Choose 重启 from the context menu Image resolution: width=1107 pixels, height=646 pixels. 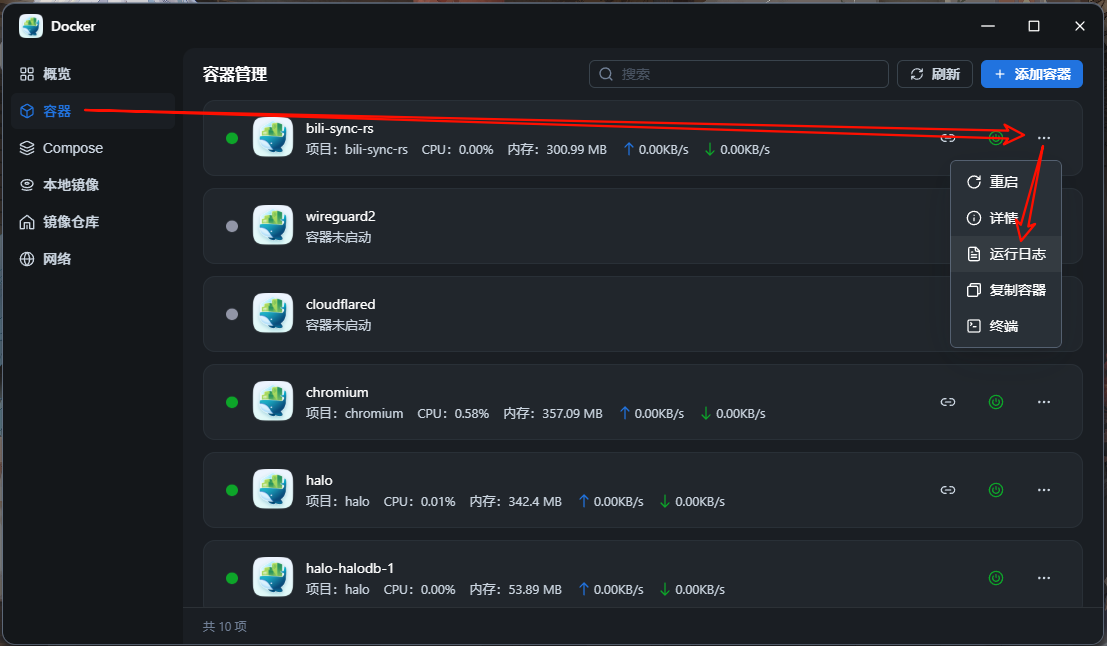click(x=1005, y=182)
